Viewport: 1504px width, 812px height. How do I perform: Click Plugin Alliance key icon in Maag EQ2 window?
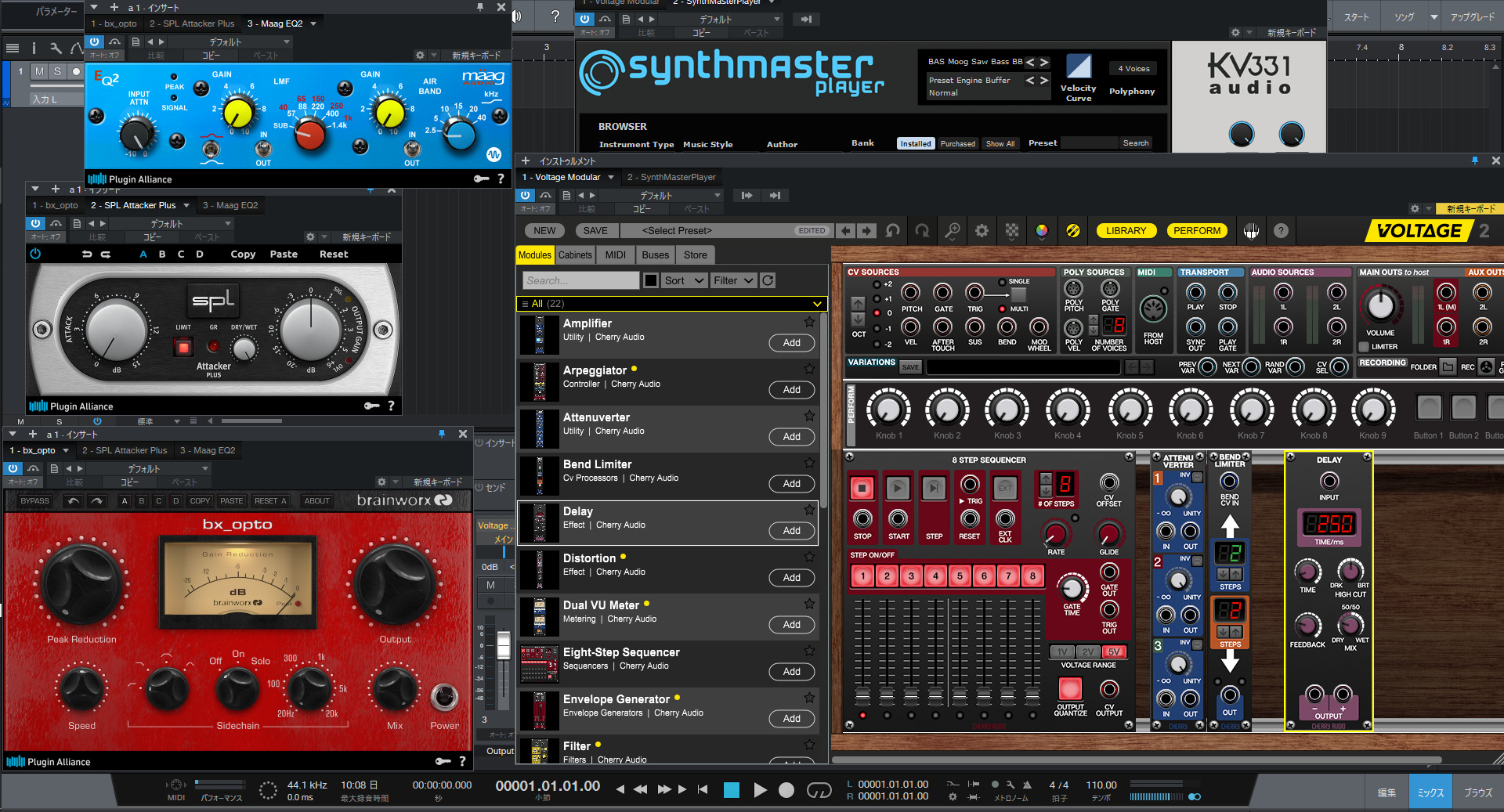(482, 179)
